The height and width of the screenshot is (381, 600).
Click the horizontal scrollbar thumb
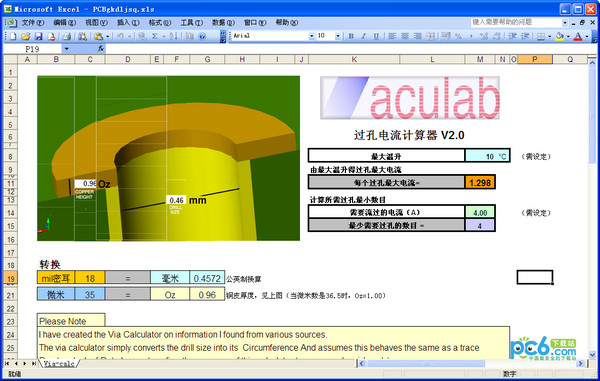[426, 363]
